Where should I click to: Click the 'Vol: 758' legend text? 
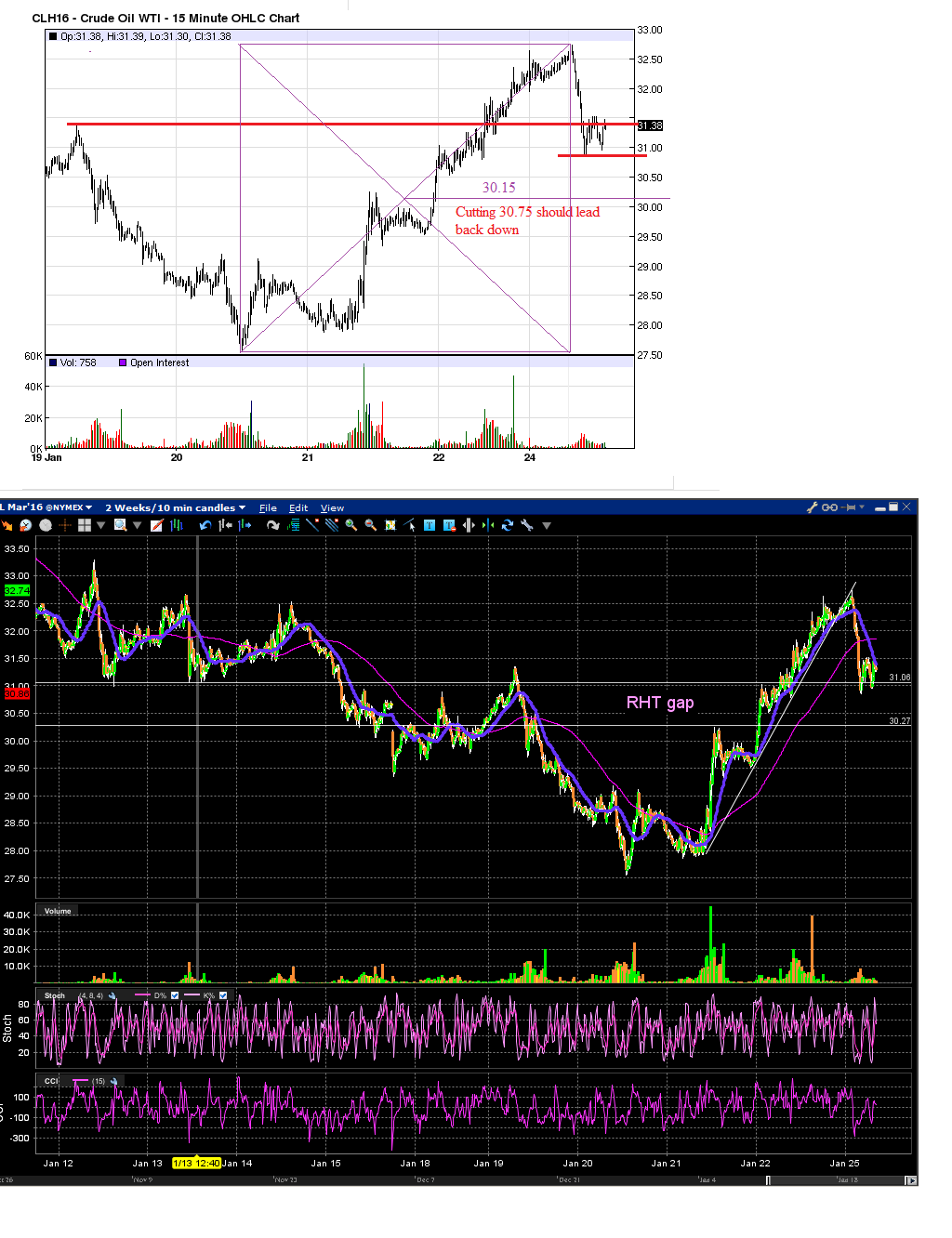tap(78, 362)
